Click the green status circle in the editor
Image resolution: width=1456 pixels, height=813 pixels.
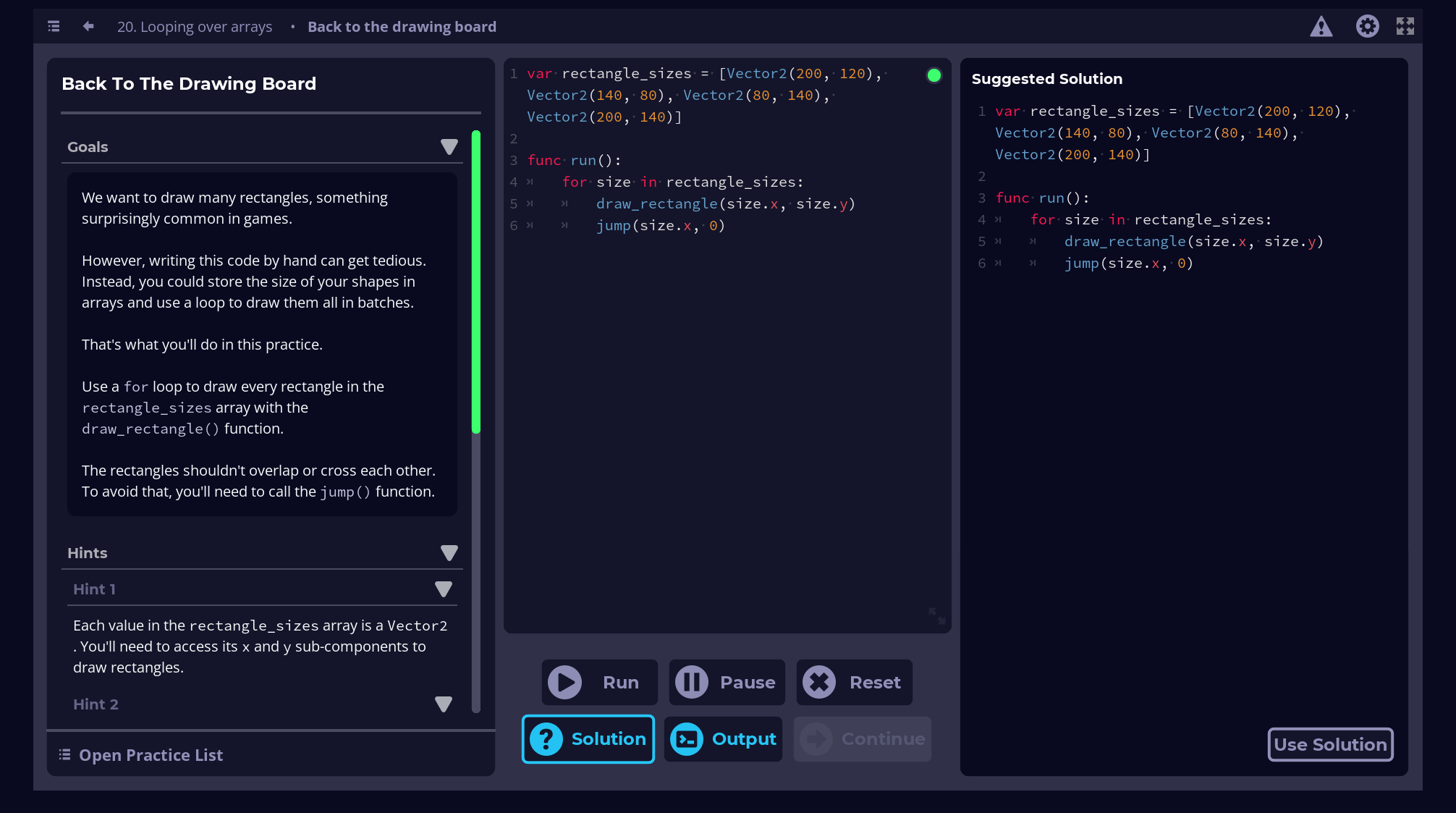(934, 74)
